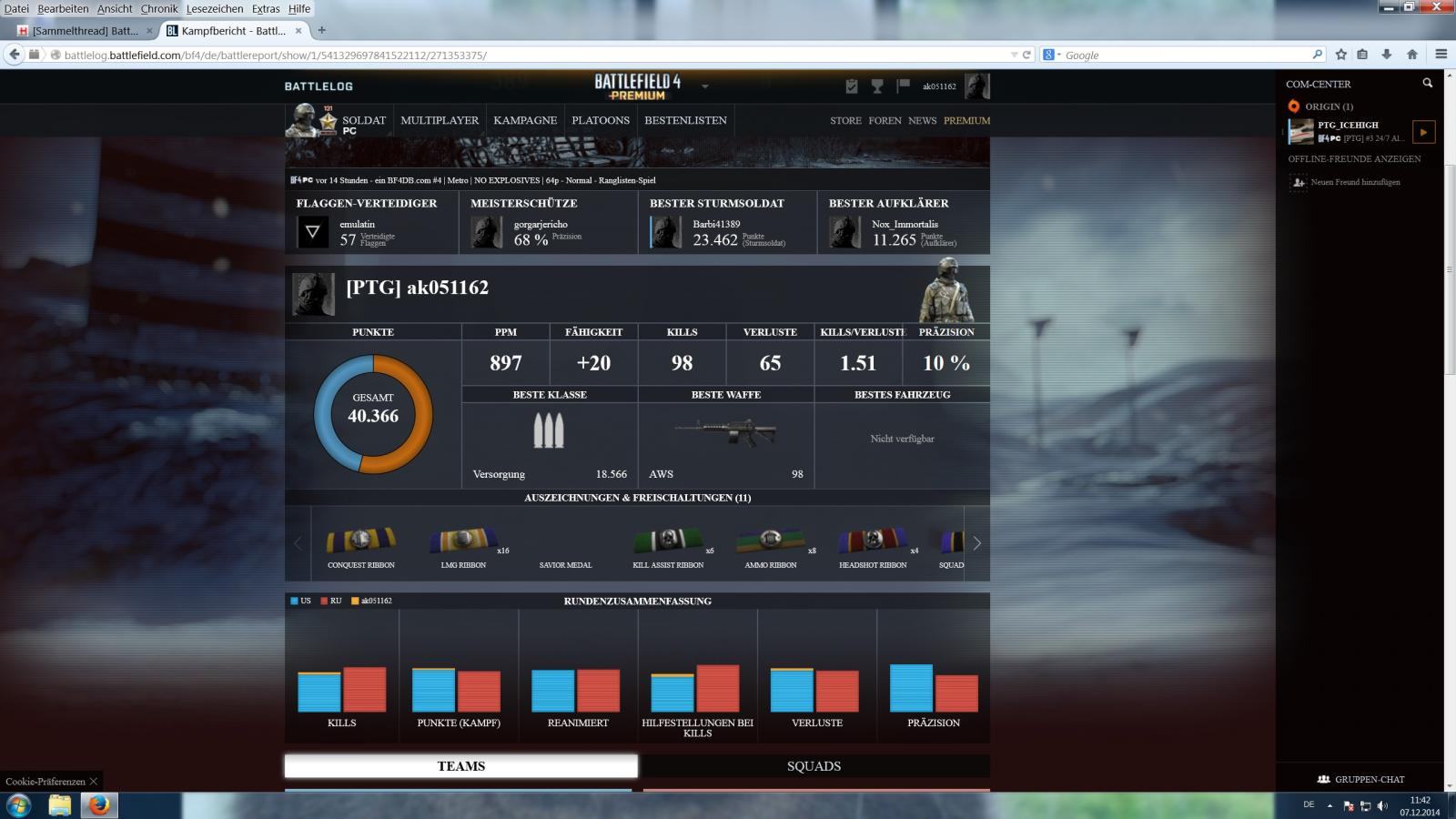Open the Battlelog trophy awards icon
1456x819 pixels.
point(877,86)
